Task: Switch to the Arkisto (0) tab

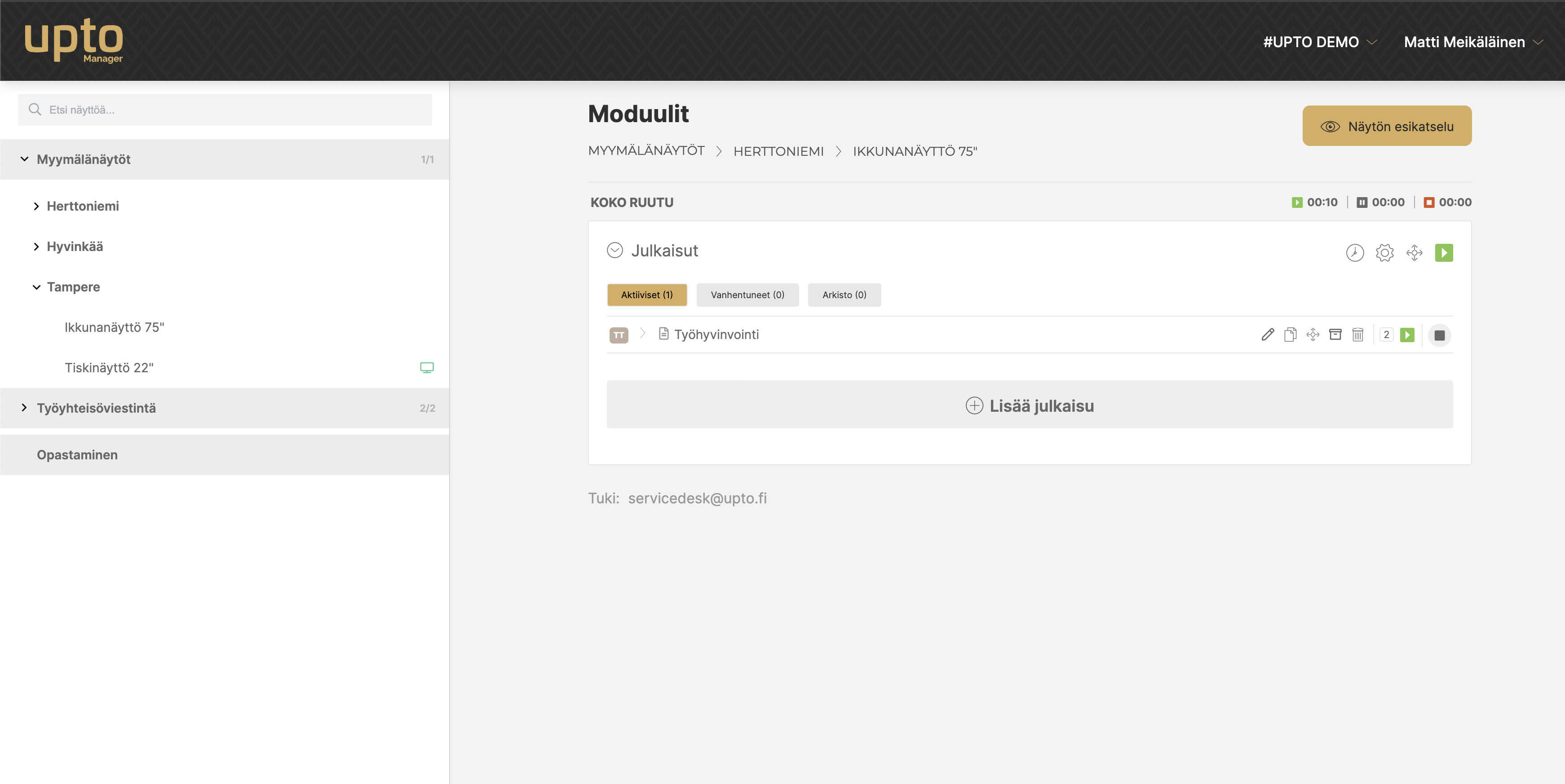Action: (x=844, y=295)
